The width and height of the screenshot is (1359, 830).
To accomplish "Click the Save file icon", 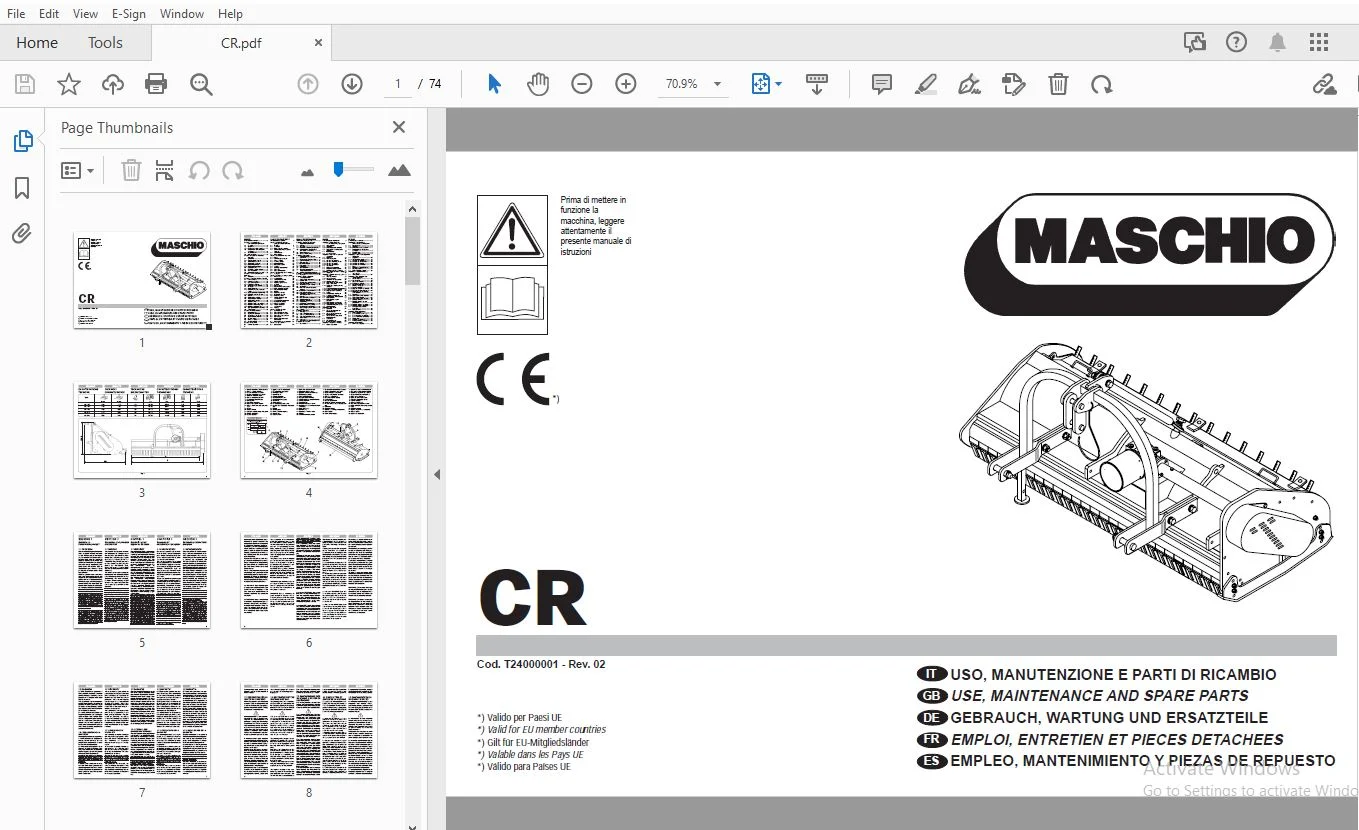I will coord(24,85).
